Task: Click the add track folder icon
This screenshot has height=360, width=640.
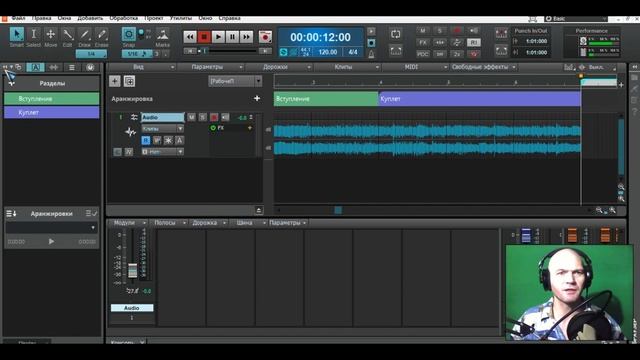Action: pyautogui.click(x=129, y=81)
